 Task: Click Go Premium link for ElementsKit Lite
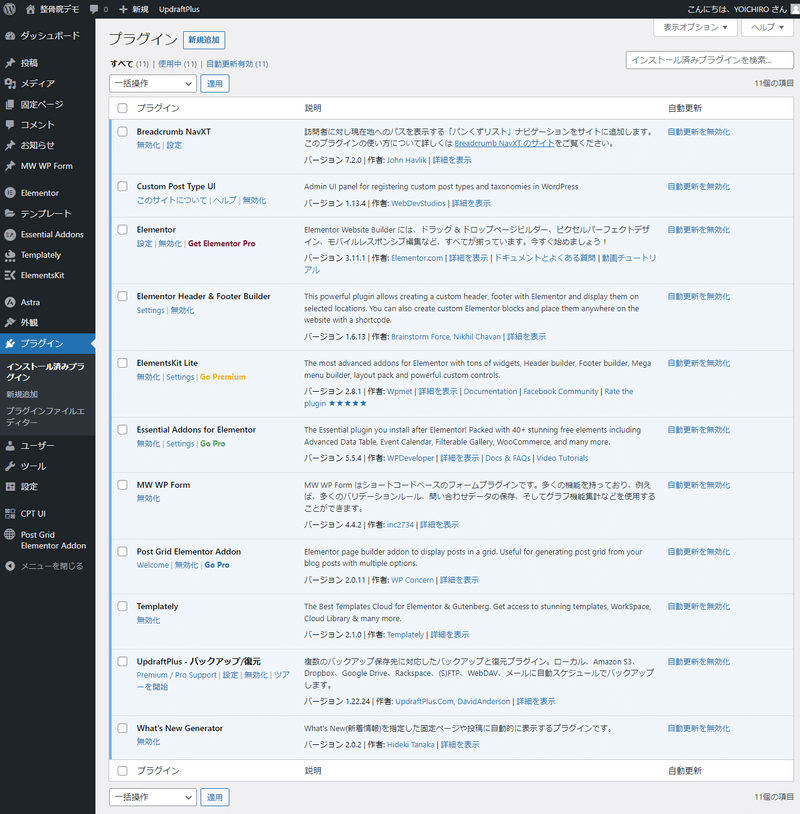(223, 377)
